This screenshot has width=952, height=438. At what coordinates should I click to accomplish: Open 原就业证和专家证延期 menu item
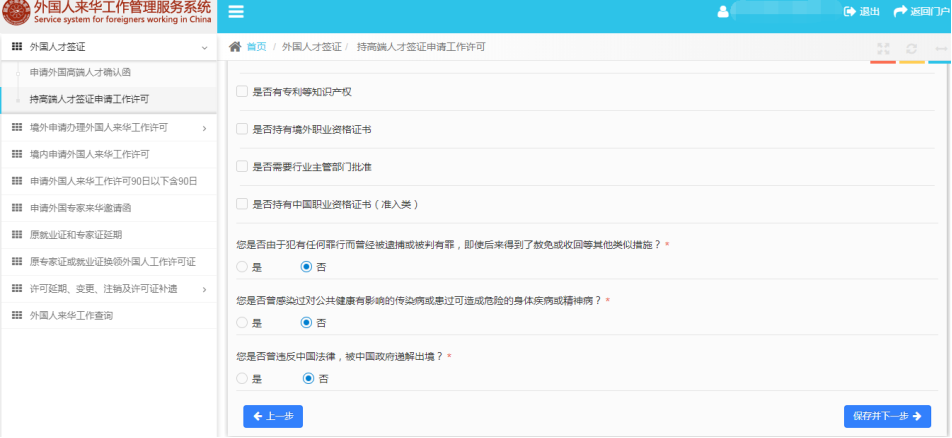tap(76, 234)
